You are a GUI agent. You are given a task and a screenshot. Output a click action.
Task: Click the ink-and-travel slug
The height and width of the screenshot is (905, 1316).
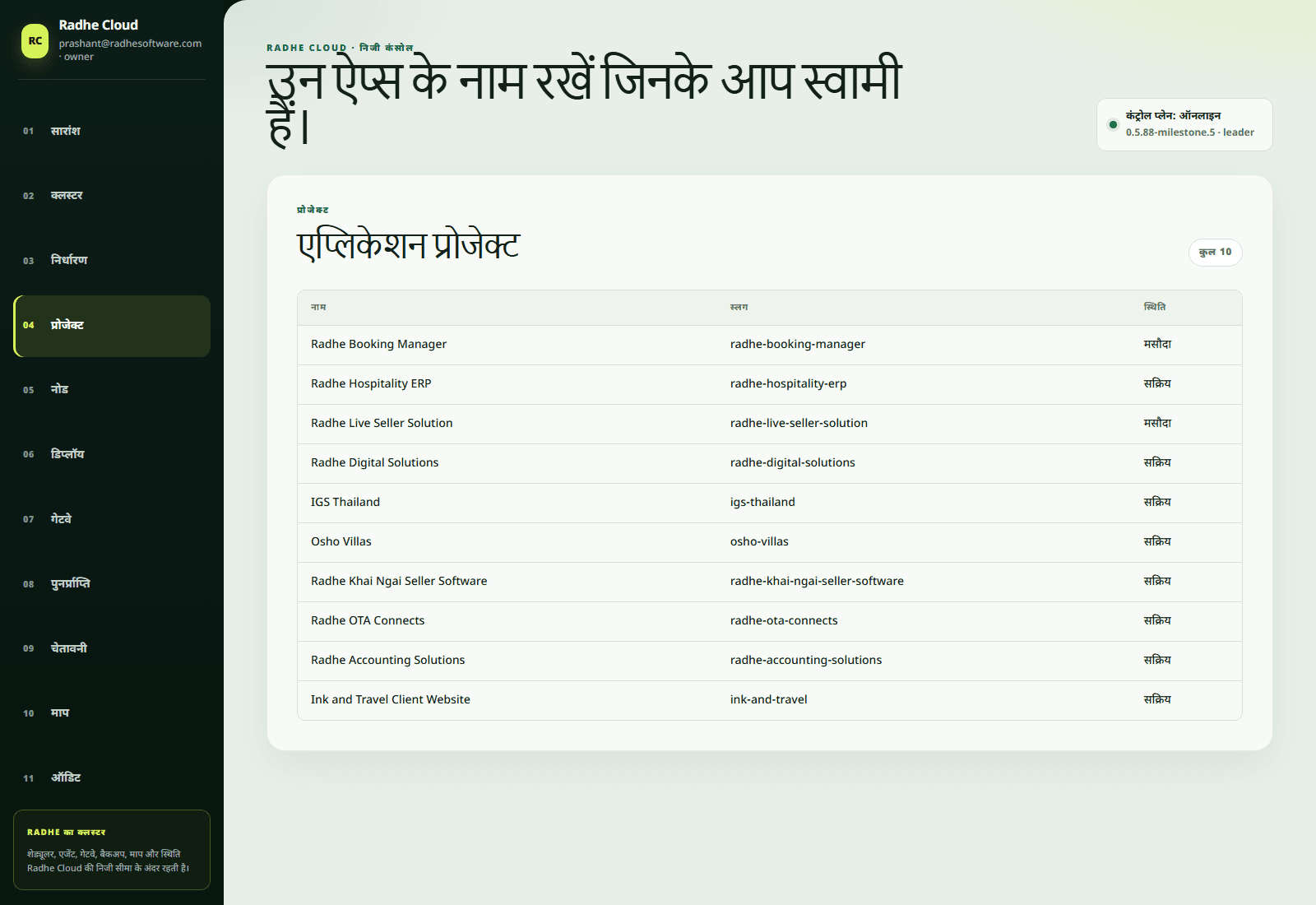(x=769, y=700)
